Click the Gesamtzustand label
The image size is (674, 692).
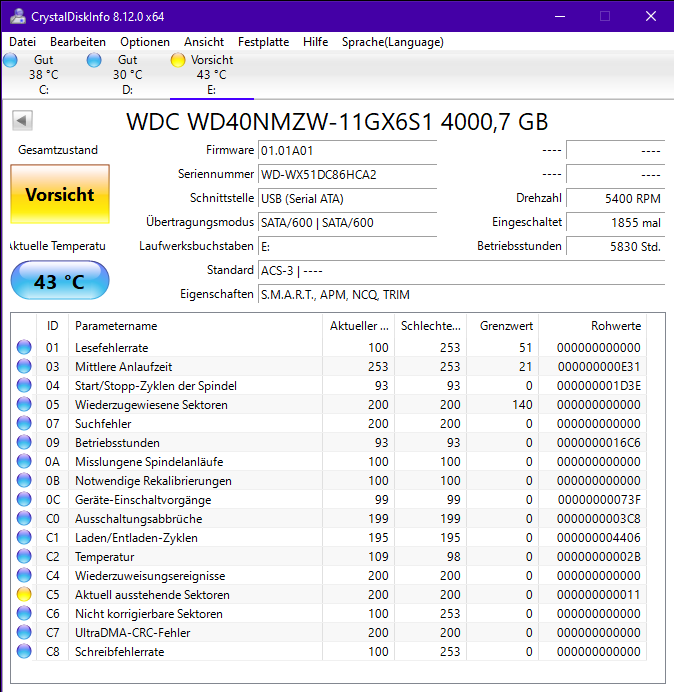point(58,150)
